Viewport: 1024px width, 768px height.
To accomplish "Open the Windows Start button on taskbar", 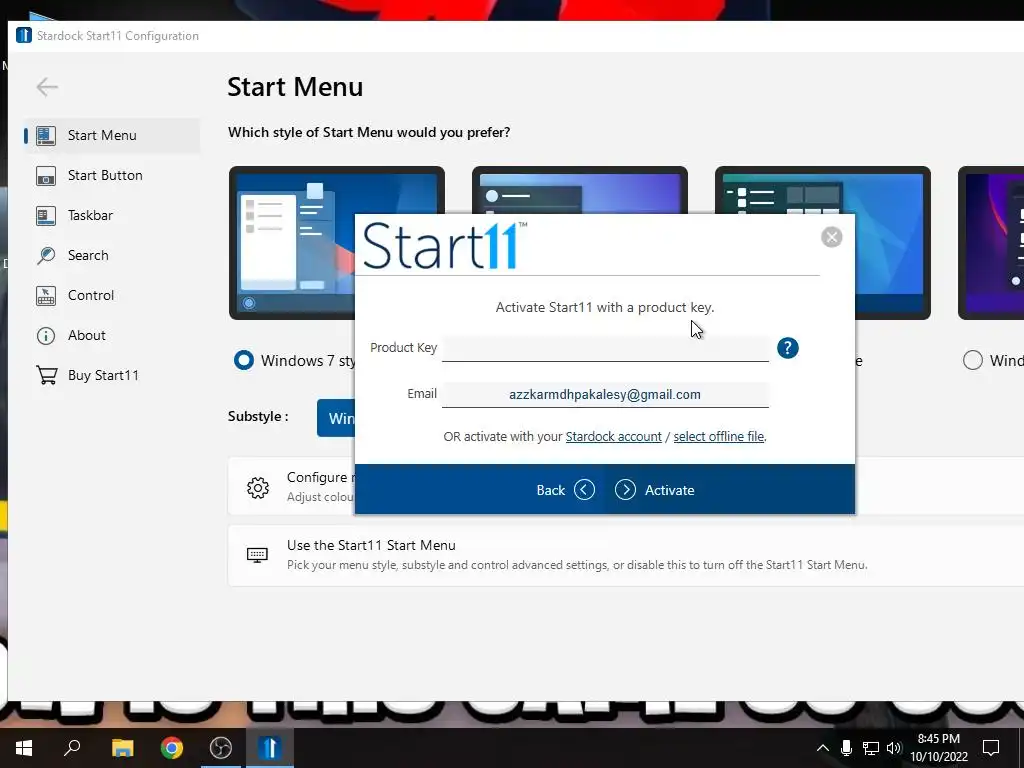I will tap(24, 748).
